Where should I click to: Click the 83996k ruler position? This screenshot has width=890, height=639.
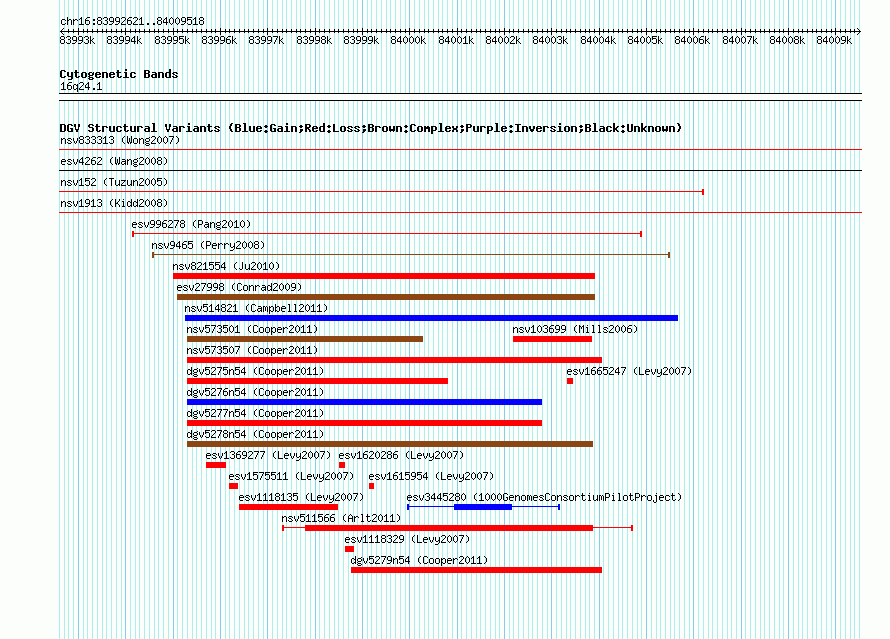pos(219,40)
